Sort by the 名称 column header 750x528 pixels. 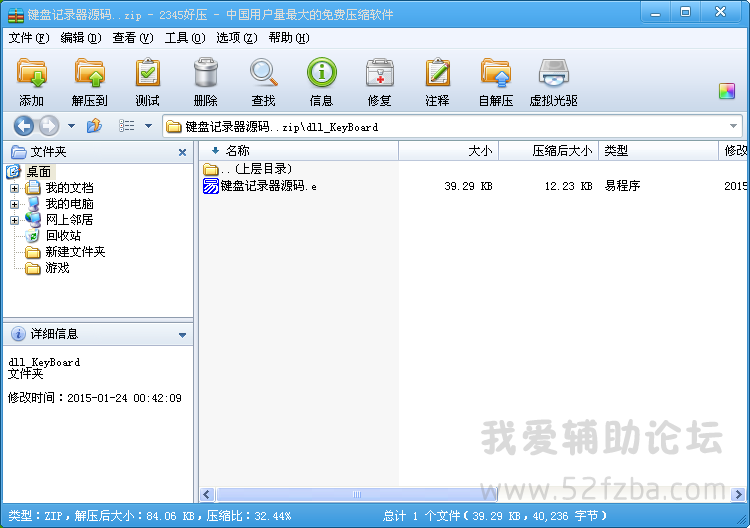(298, 151)
